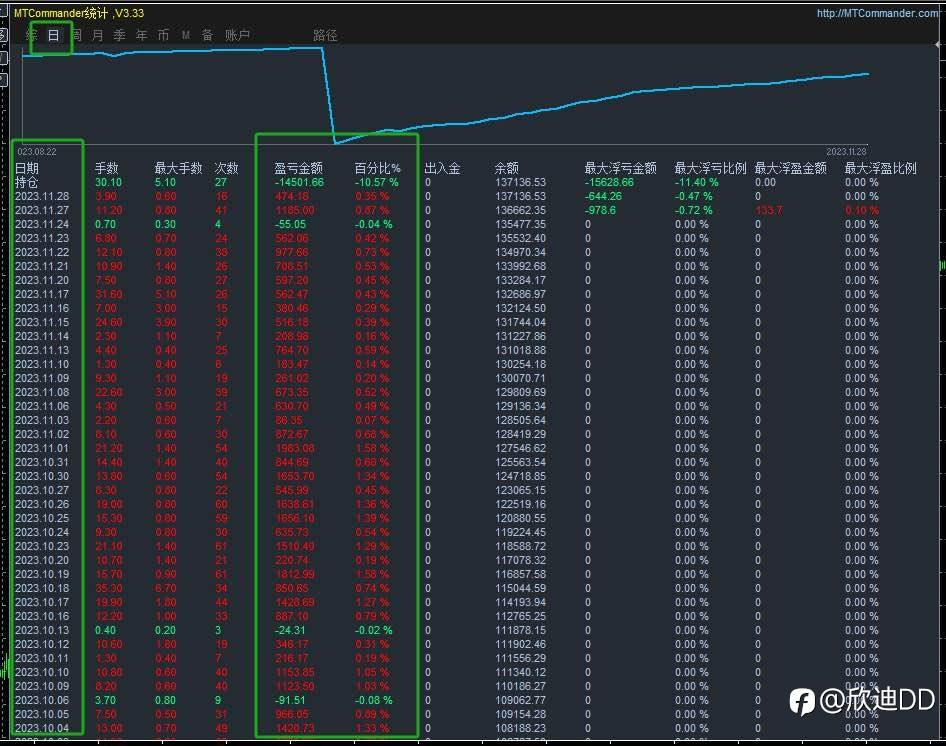Click the 余额 balance column header
The width and height of the screenshot is (946, 746).
point(507,168)
